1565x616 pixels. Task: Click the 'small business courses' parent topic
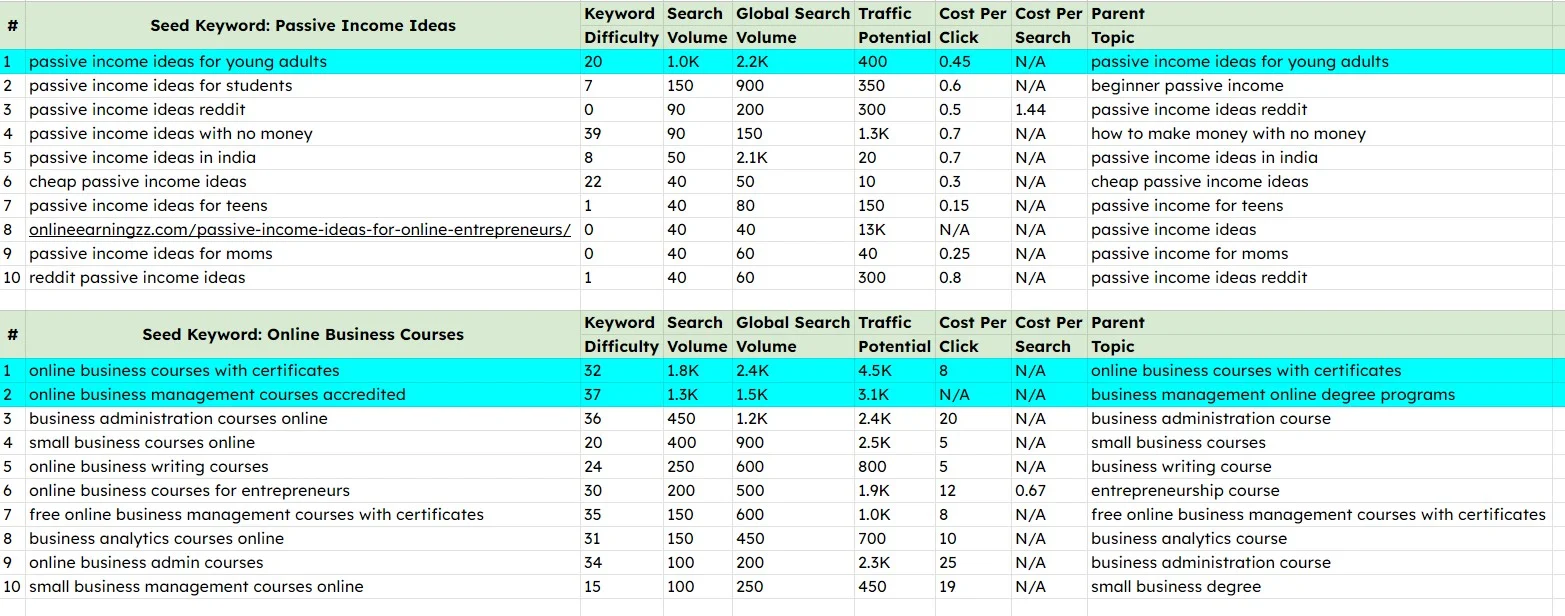tap(1178, 443)
